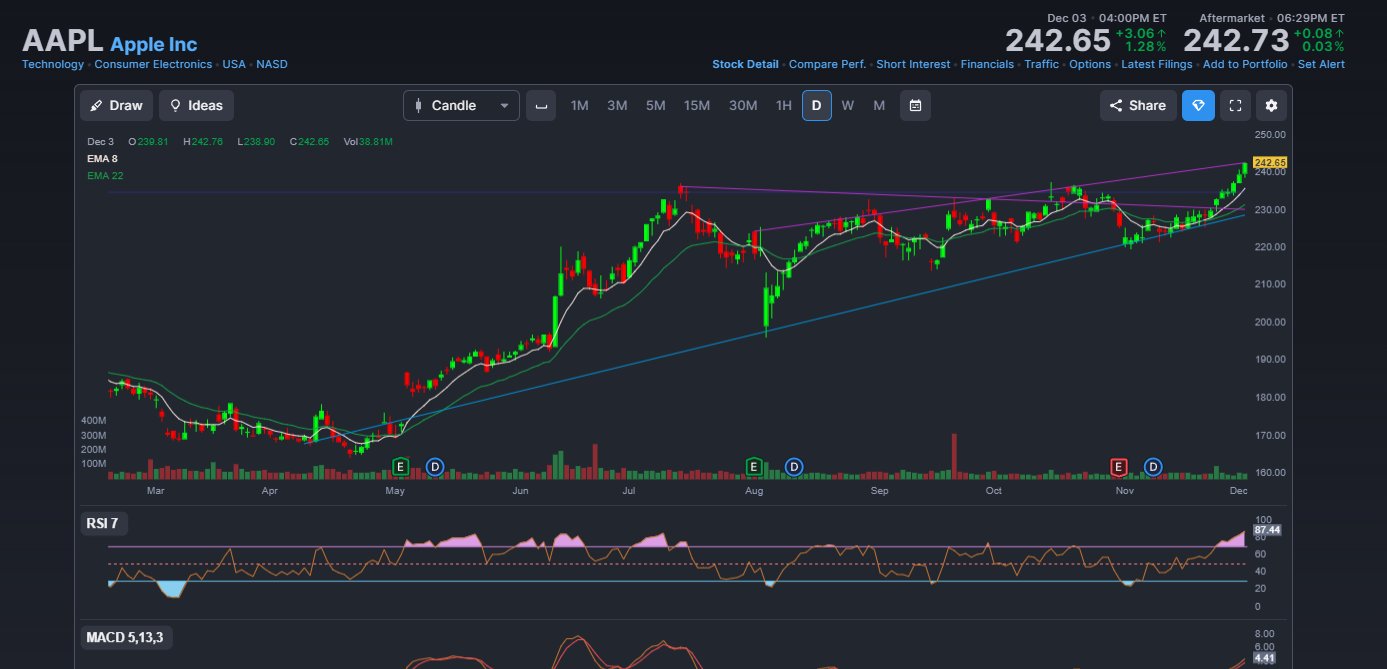The width and height of the screenshot is (1387, 669).
Task: Expand the Candle chart type dropdown
Action: (x=461, y=105)
